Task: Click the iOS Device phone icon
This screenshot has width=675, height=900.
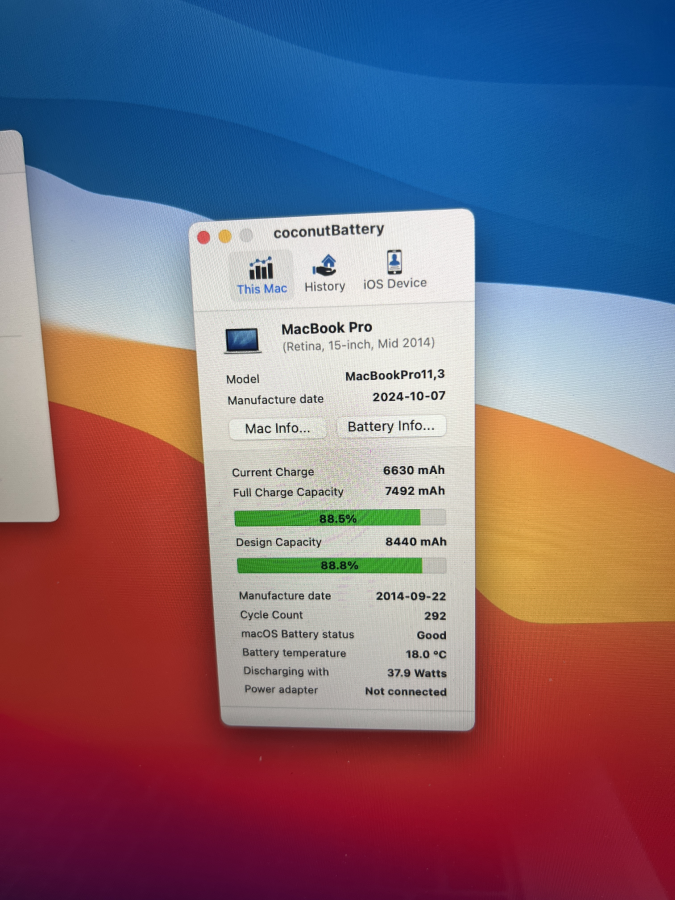Action: [394, 262]
